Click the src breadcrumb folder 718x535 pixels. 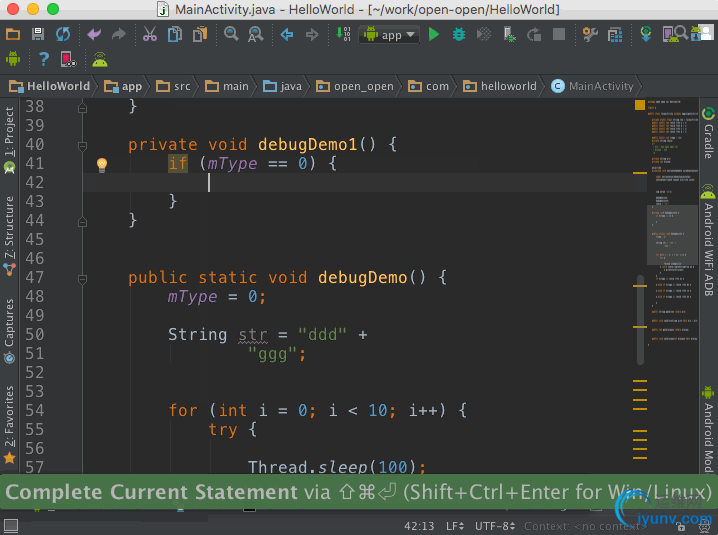click(173, 86)
